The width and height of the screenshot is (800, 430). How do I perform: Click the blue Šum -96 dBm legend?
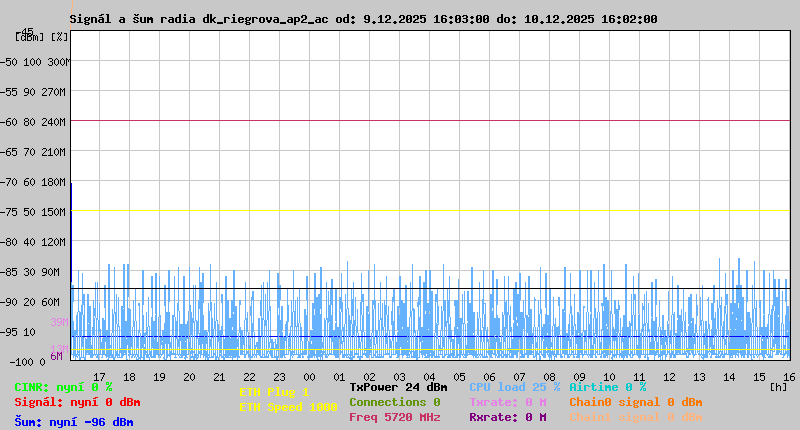coord(74,422)
